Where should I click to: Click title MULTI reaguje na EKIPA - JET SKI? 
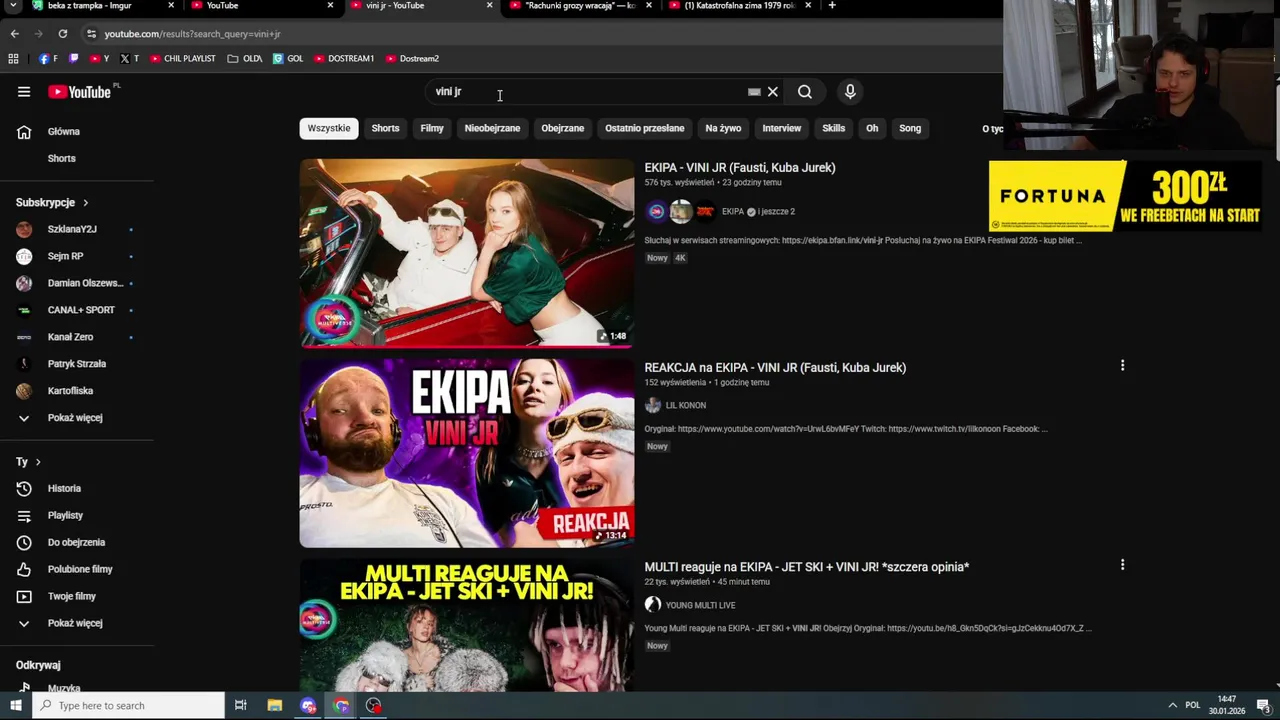pos(806,567)
